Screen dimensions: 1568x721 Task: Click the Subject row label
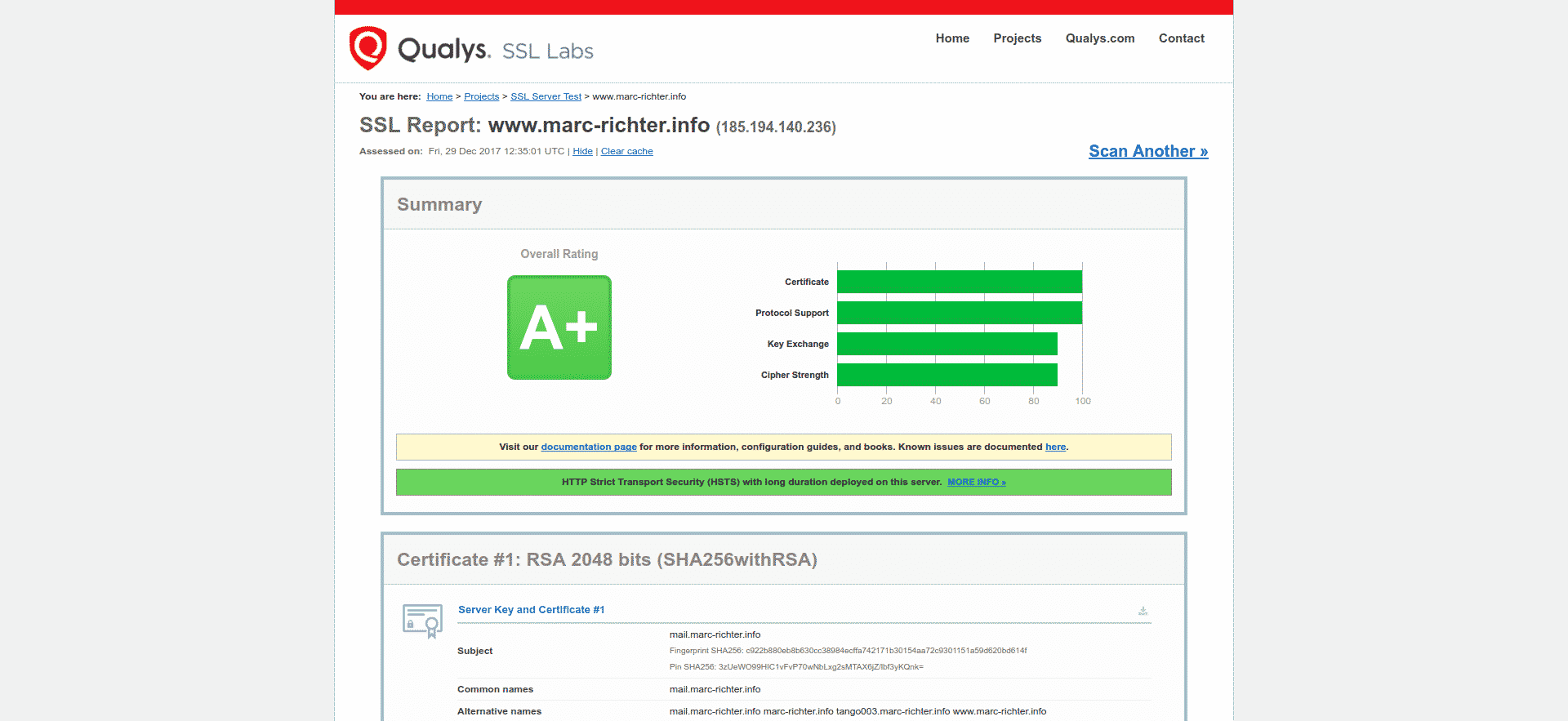(474, 651)
